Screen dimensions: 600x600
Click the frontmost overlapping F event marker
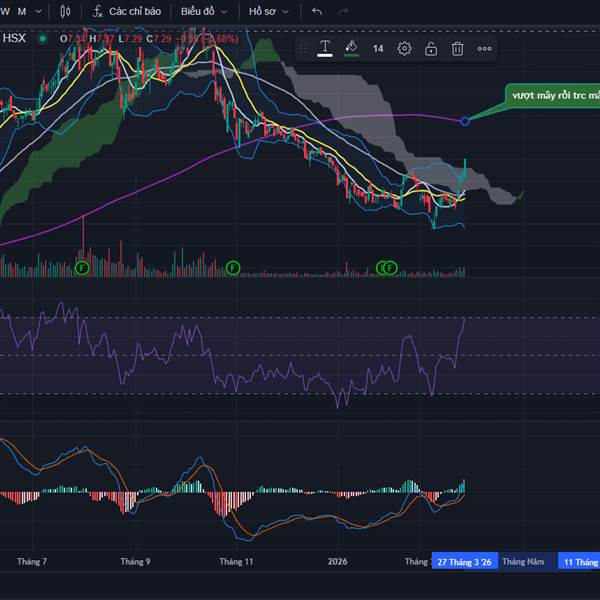click(x=390, y=268)
